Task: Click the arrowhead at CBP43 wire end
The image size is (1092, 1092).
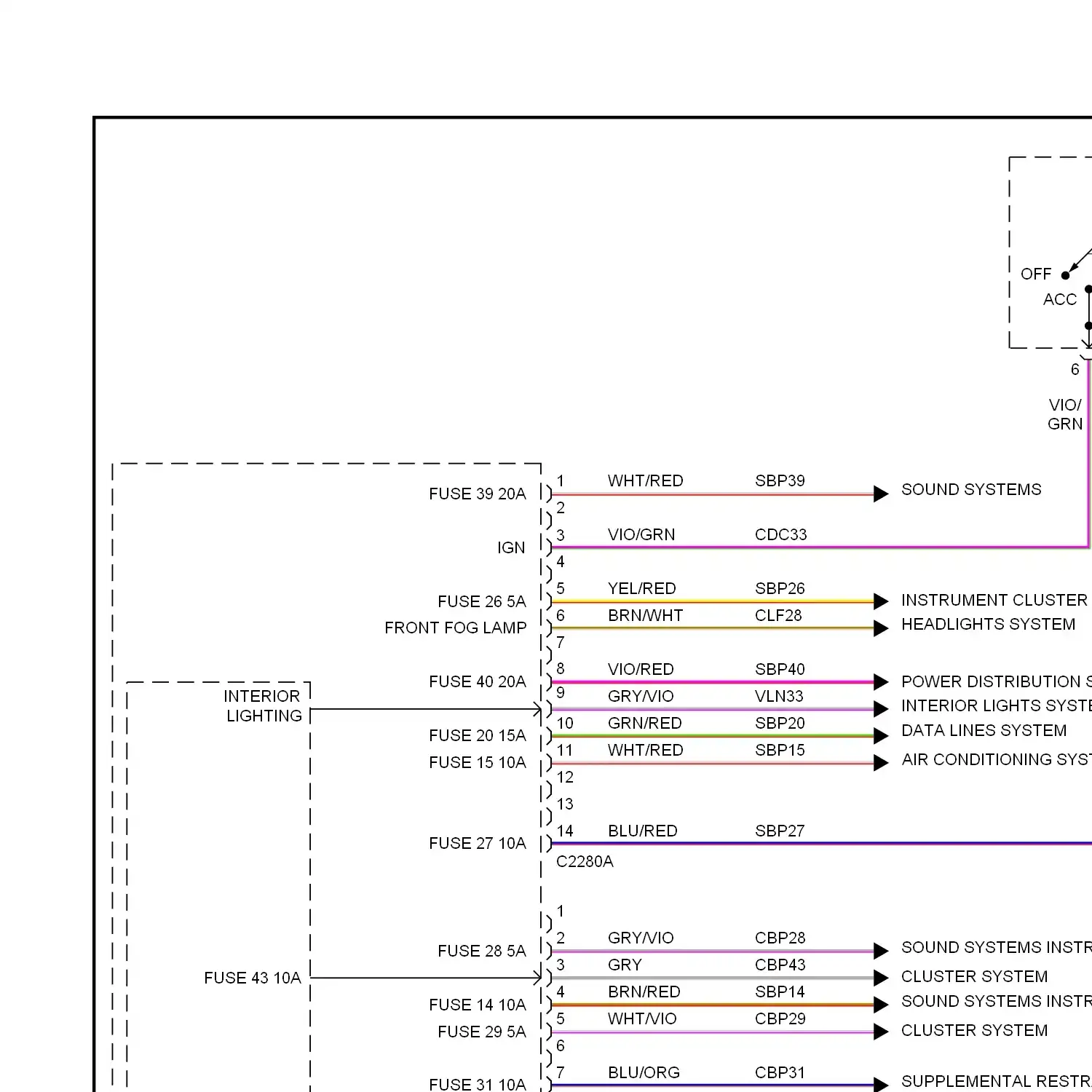Action: click(x=881, y=978)
